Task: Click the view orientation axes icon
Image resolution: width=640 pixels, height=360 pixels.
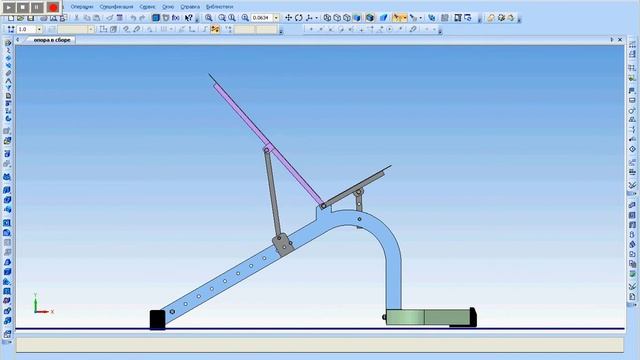Action: (x=309, y=18)
